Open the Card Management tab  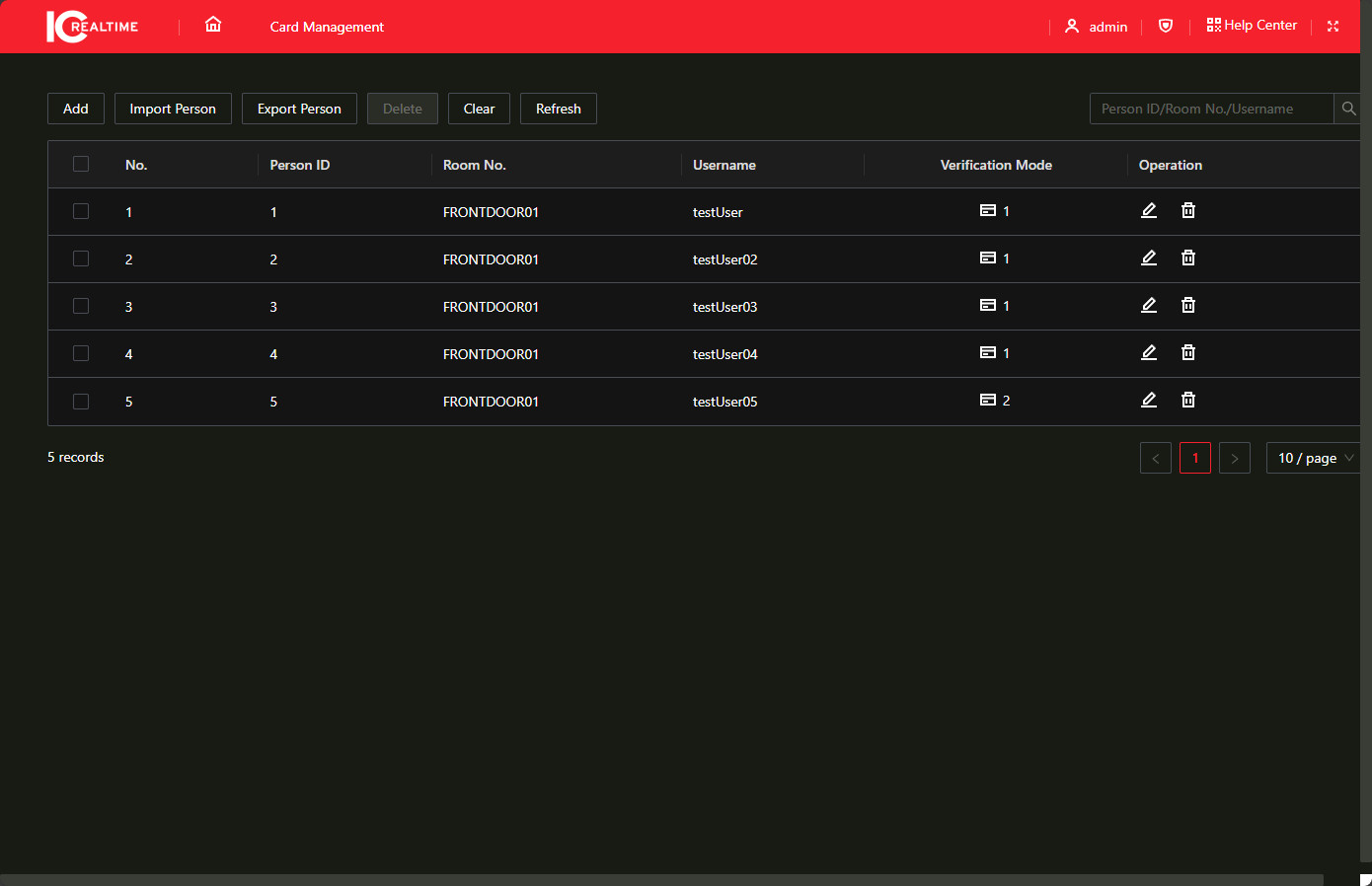(327, 27)
